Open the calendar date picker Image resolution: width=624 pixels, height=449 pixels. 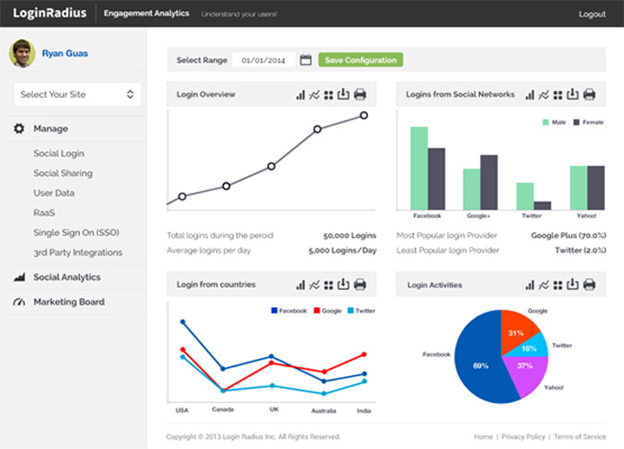coord(306,60)
